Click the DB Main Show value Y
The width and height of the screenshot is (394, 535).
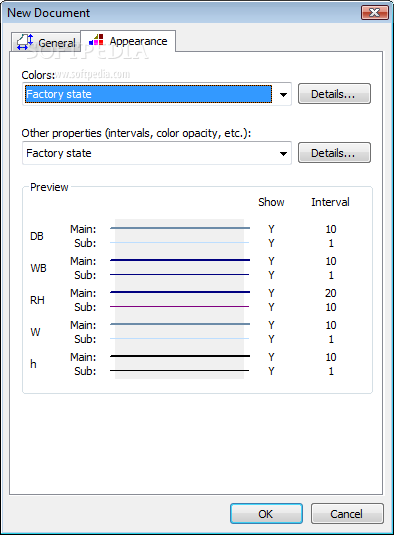click(x=271, y=229)
